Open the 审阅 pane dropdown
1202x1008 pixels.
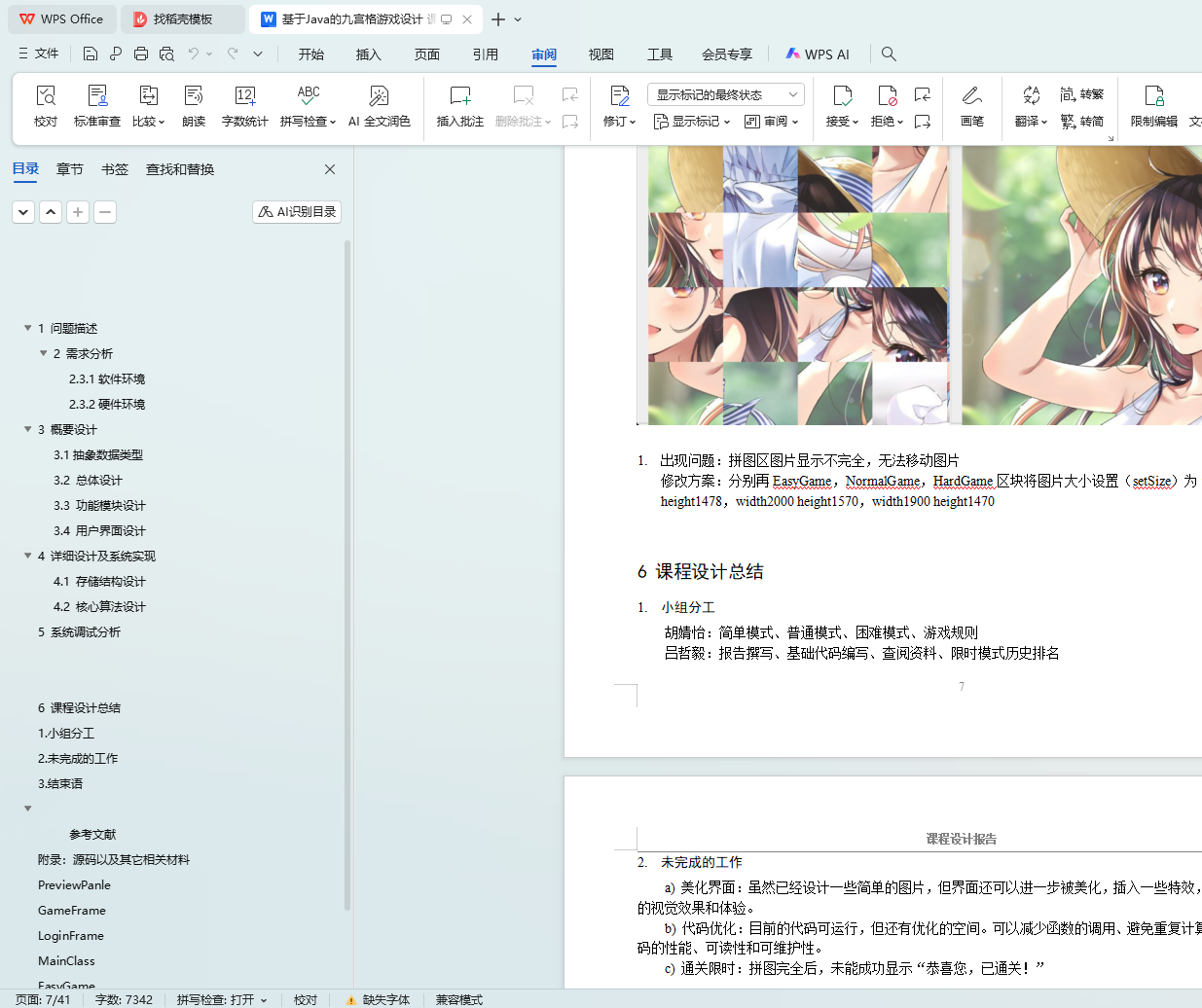tap(771, 122)
